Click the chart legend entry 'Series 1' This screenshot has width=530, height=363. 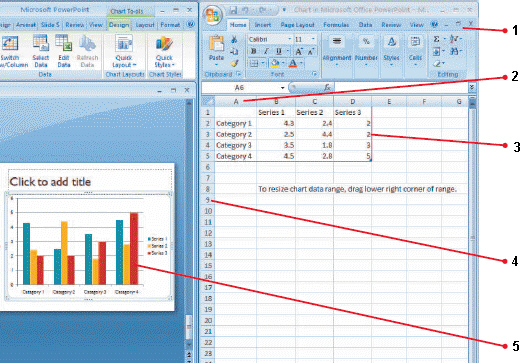[x=158, y=239]
